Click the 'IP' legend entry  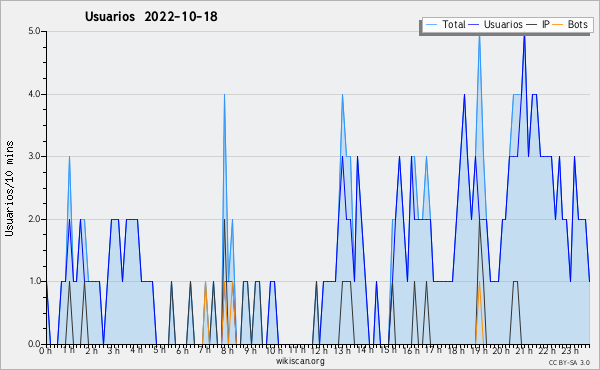click(538, 24)
